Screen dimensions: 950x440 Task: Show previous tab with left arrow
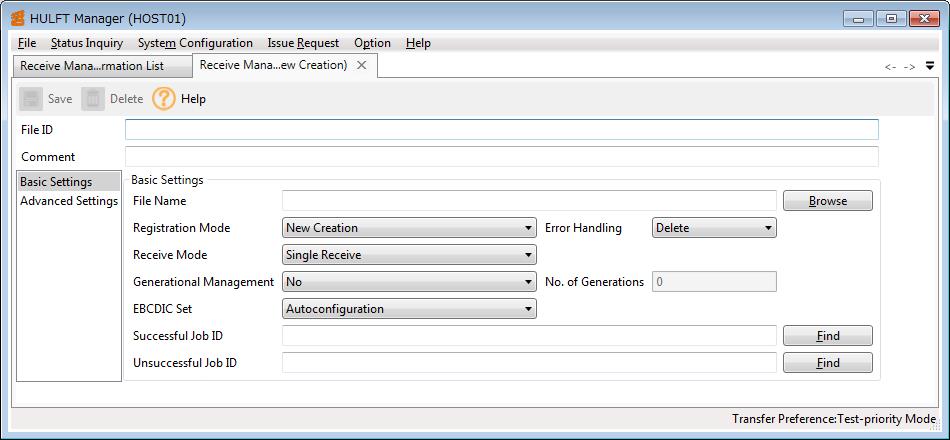(890, 67)
